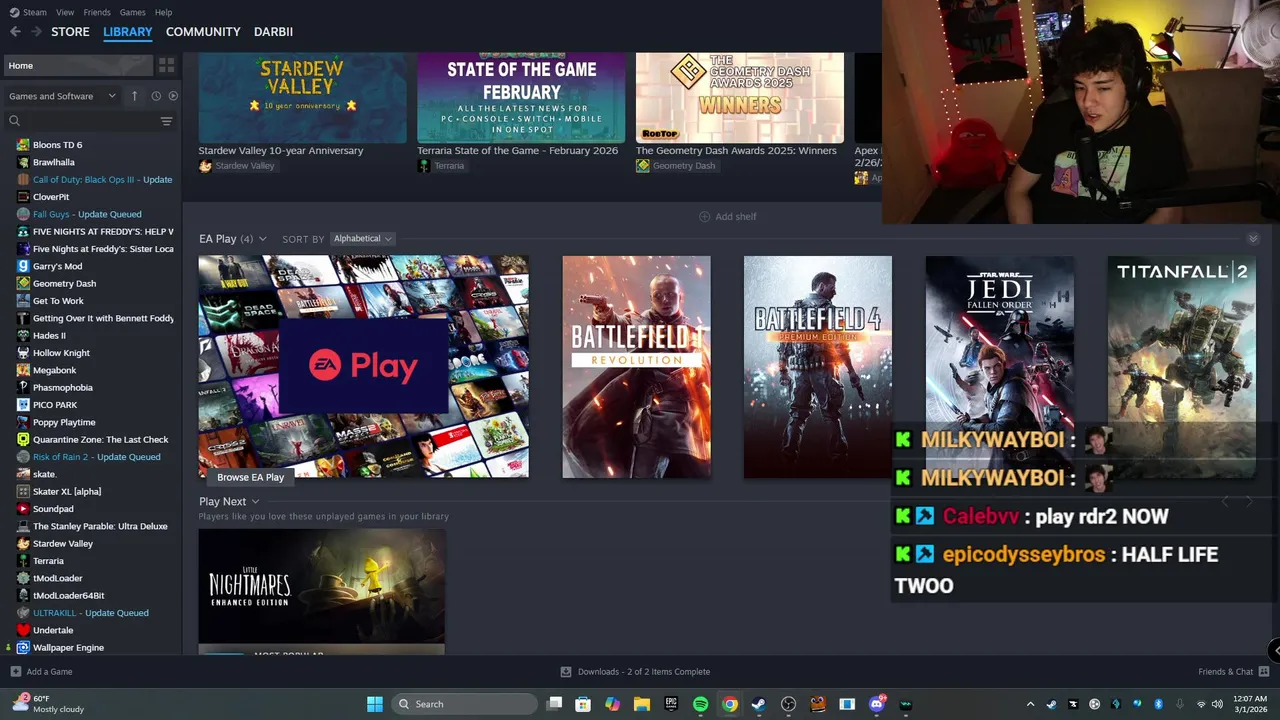Open the Games menu

tap(132, 12)
